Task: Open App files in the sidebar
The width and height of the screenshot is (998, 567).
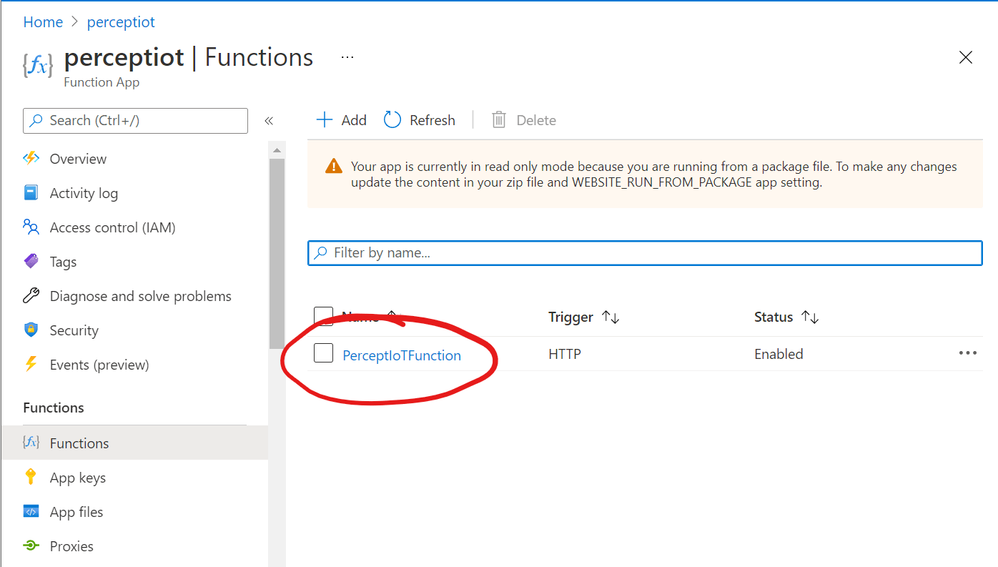Action: coord(76,512)
